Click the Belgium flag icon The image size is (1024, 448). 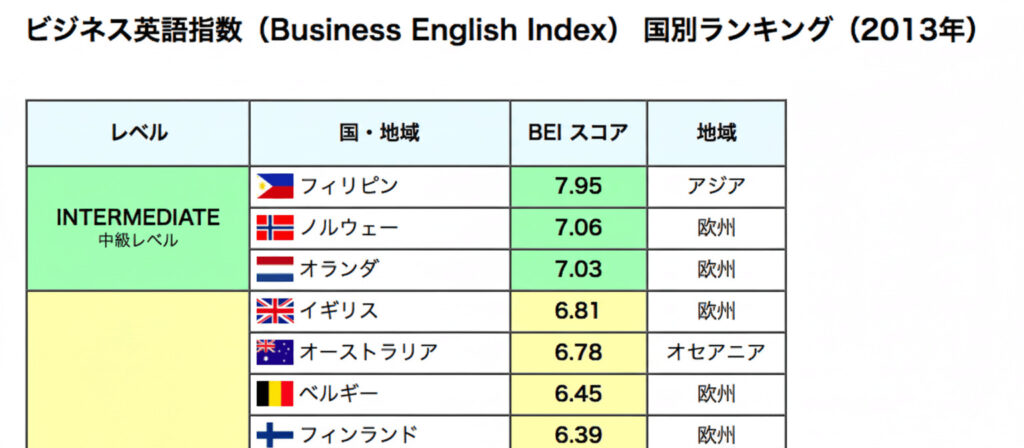pos(275,394)
